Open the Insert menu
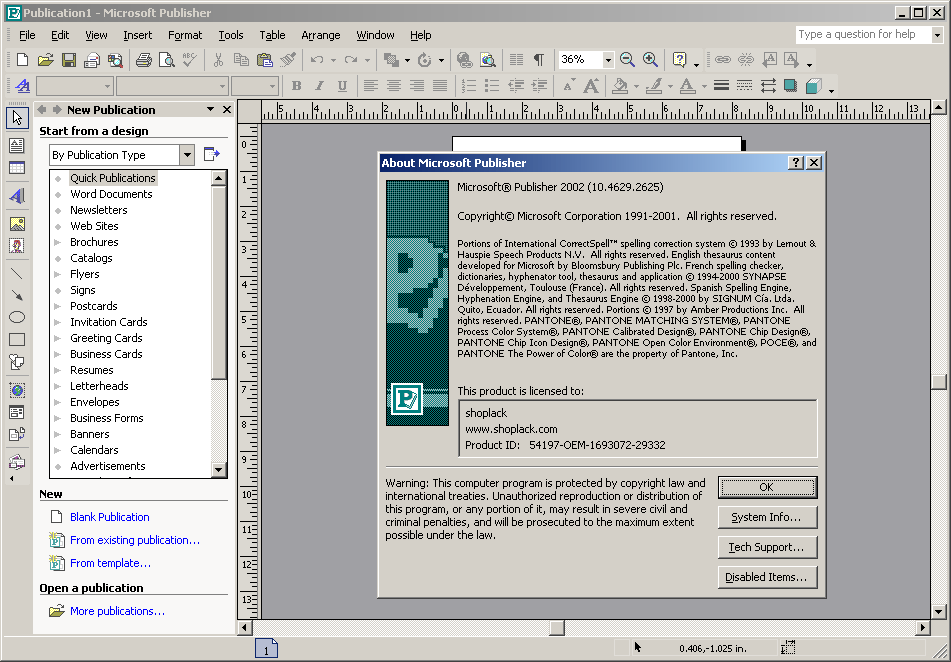The width and height of the screenshot is (951, 662). click(x=138, y=35)
